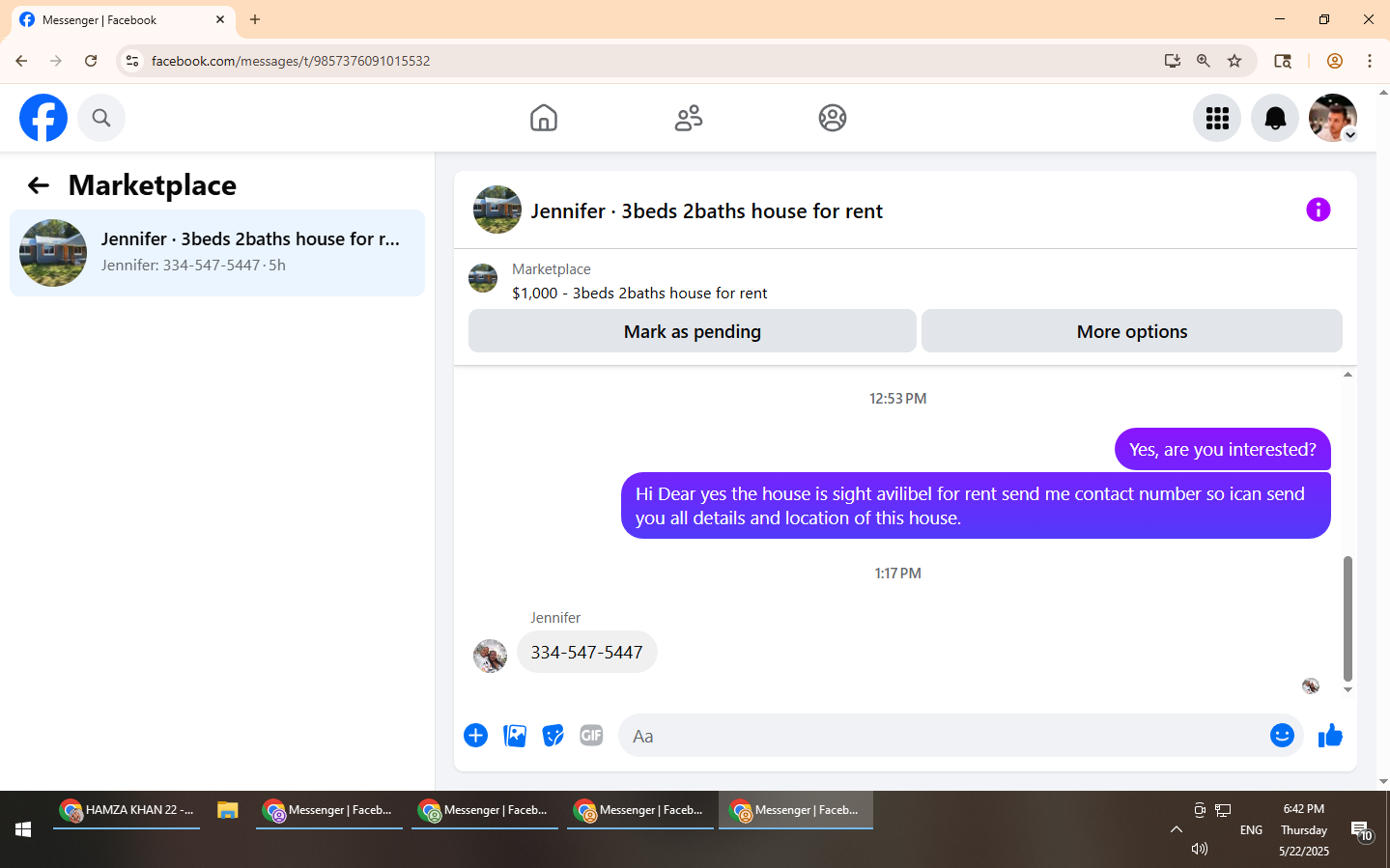Screen dimensions: 1390x868
Task: Open zoom control in address bar
Action: click(1204, 61)
